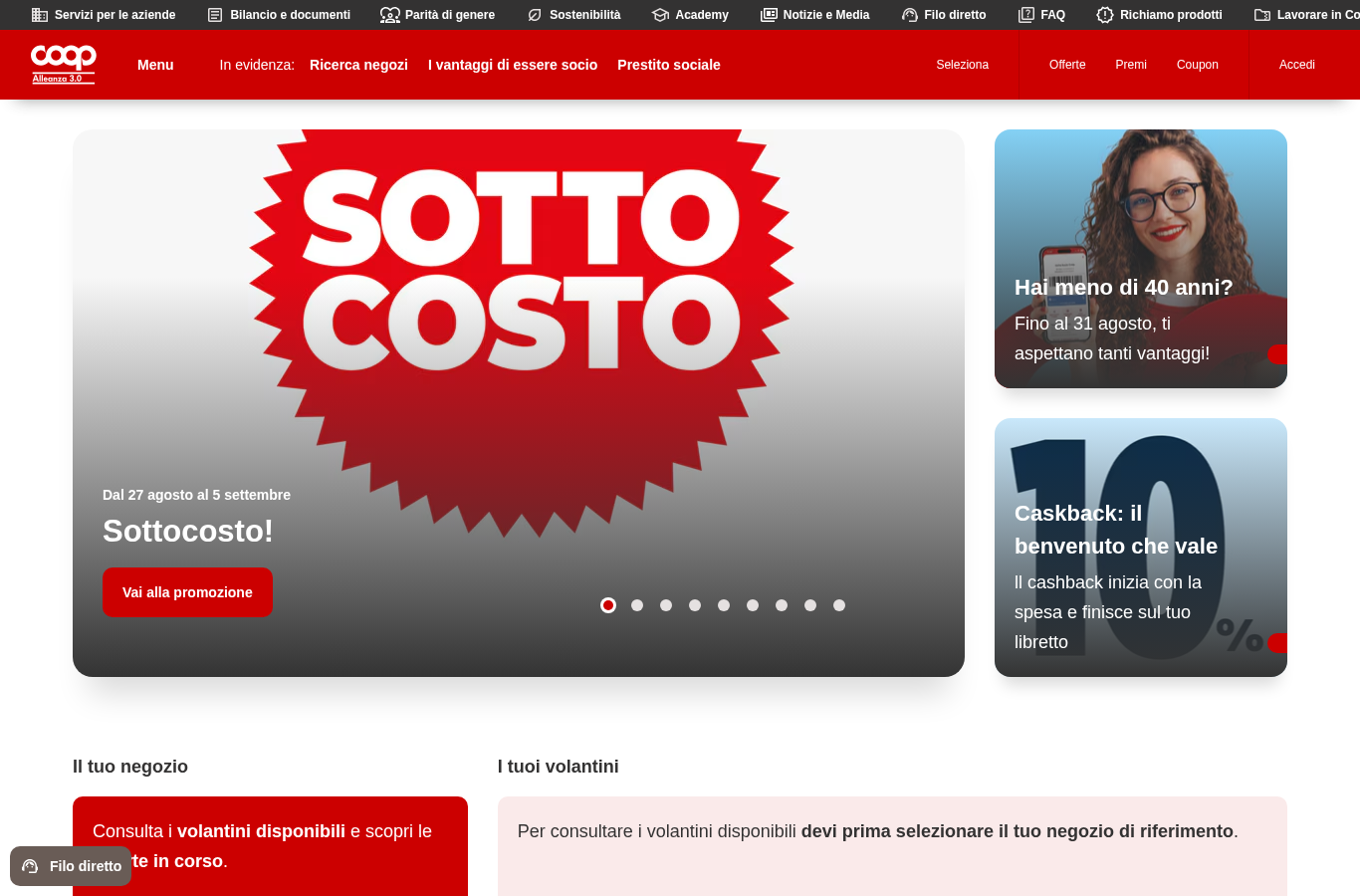The width and height of the screenshot is (1360, 896).
Task: Open Academy via the graduation cap icon
Action: point(660,15)
